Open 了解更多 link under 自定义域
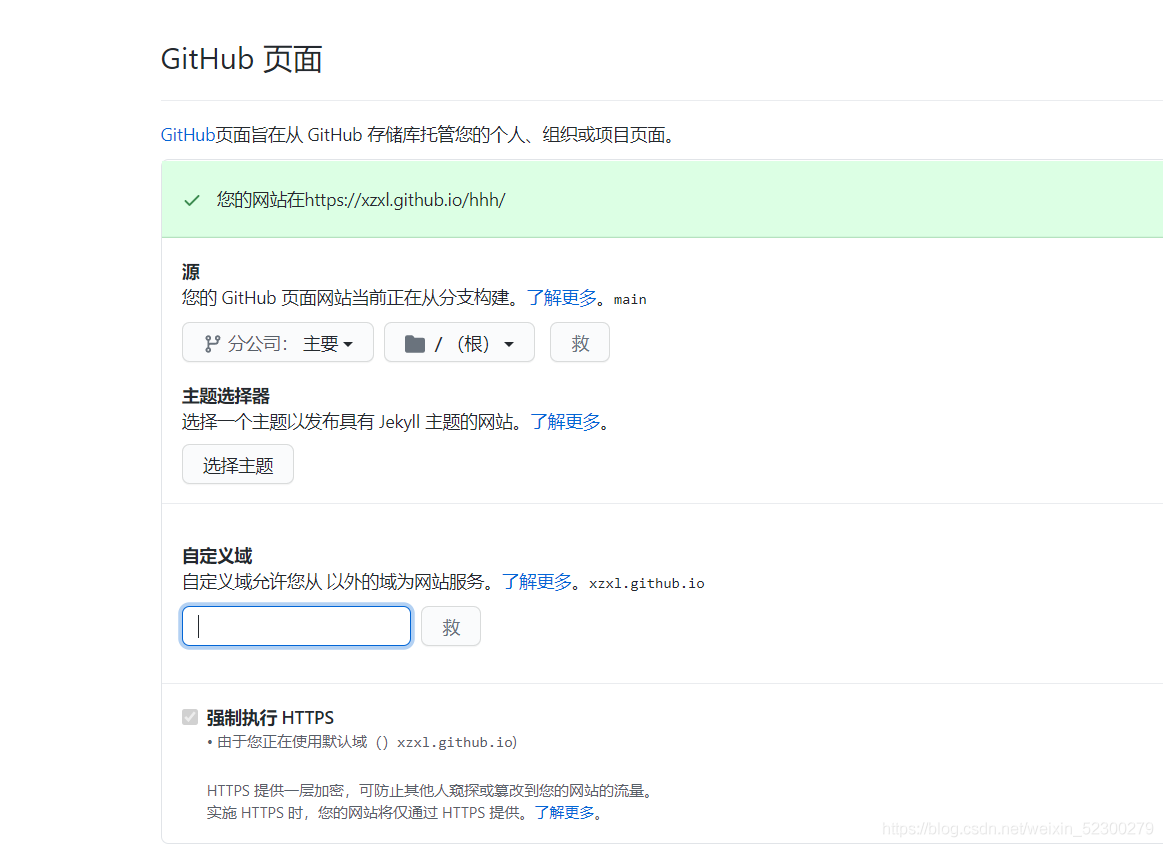The image size is (1163, 847). click(x=537, y=582)
